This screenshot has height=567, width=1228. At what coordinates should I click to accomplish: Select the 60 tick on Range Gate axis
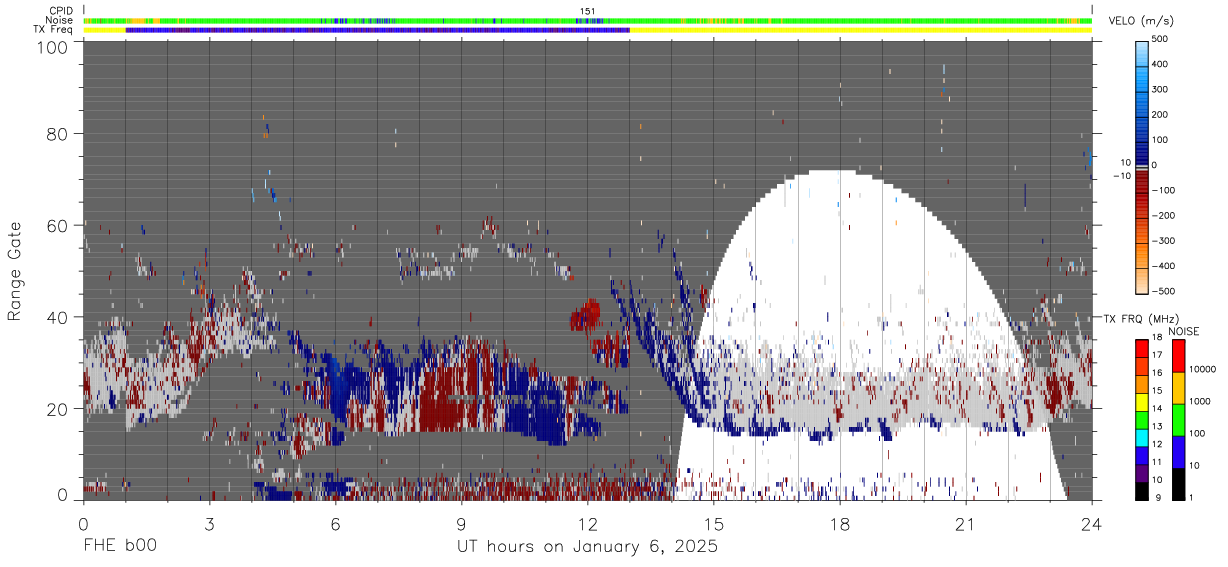tap(58, 225)
